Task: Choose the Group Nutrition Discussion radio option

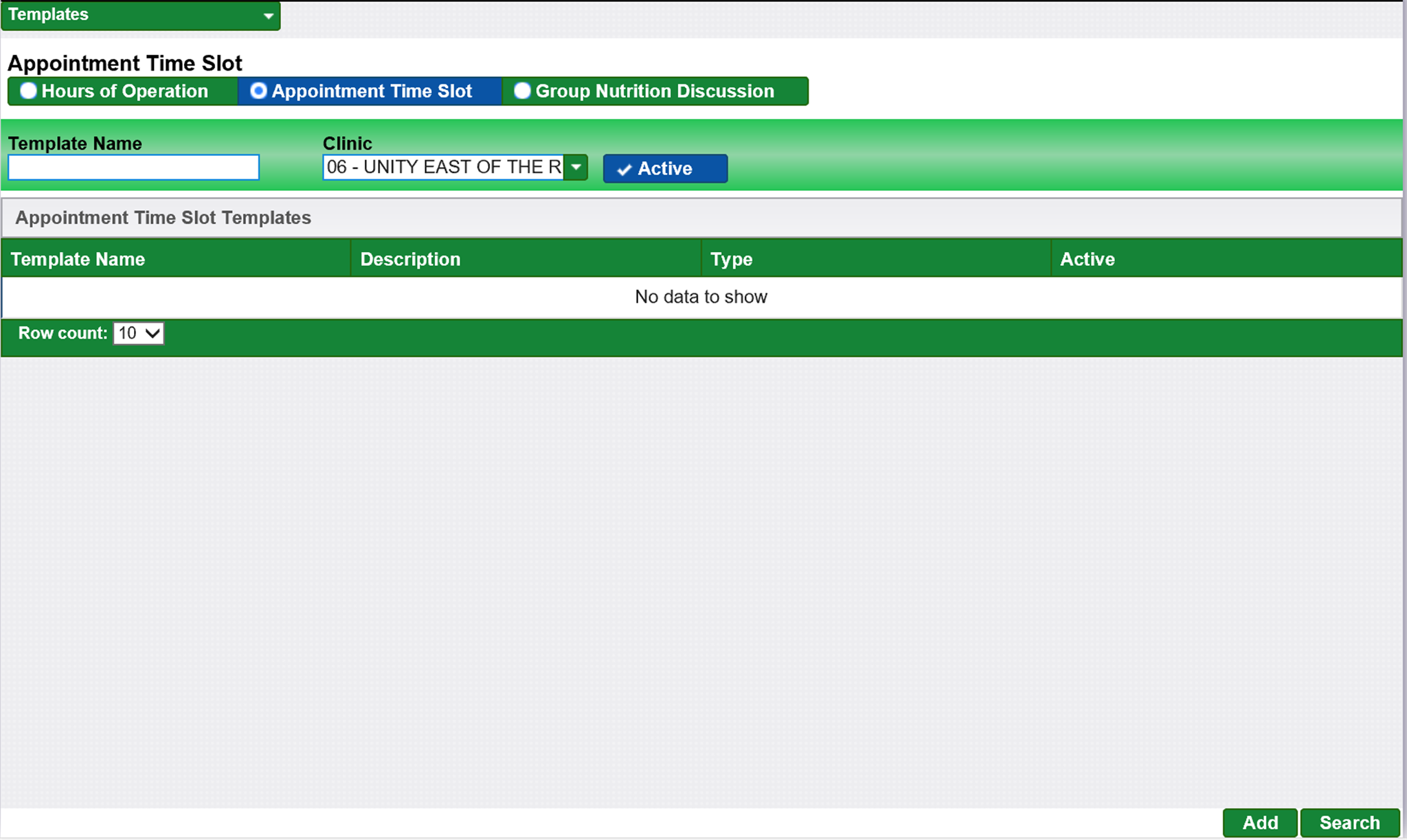Action: point(522,91)
